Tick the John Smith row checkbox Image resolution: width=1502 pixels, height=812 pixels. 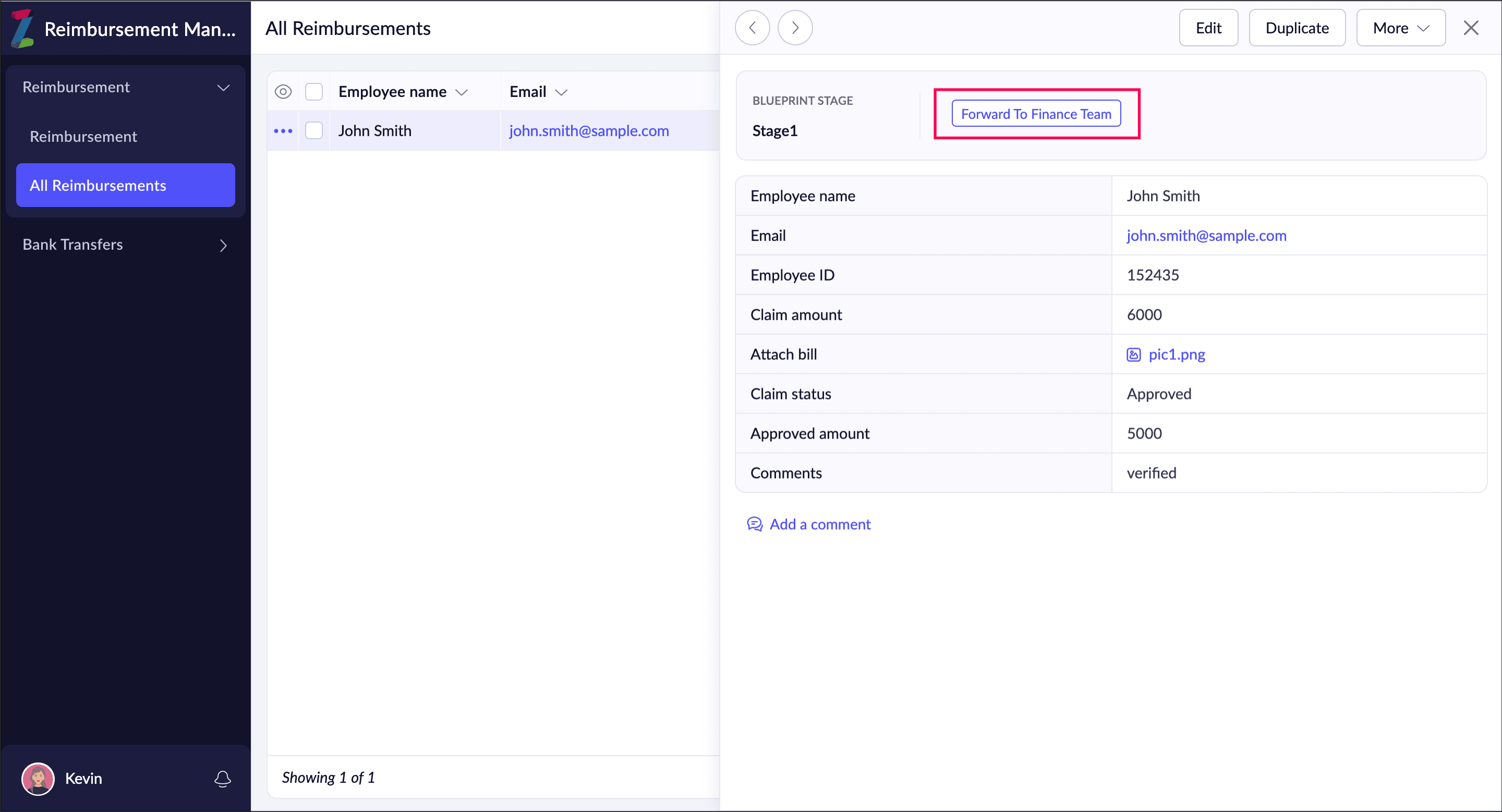coord(314,131)
